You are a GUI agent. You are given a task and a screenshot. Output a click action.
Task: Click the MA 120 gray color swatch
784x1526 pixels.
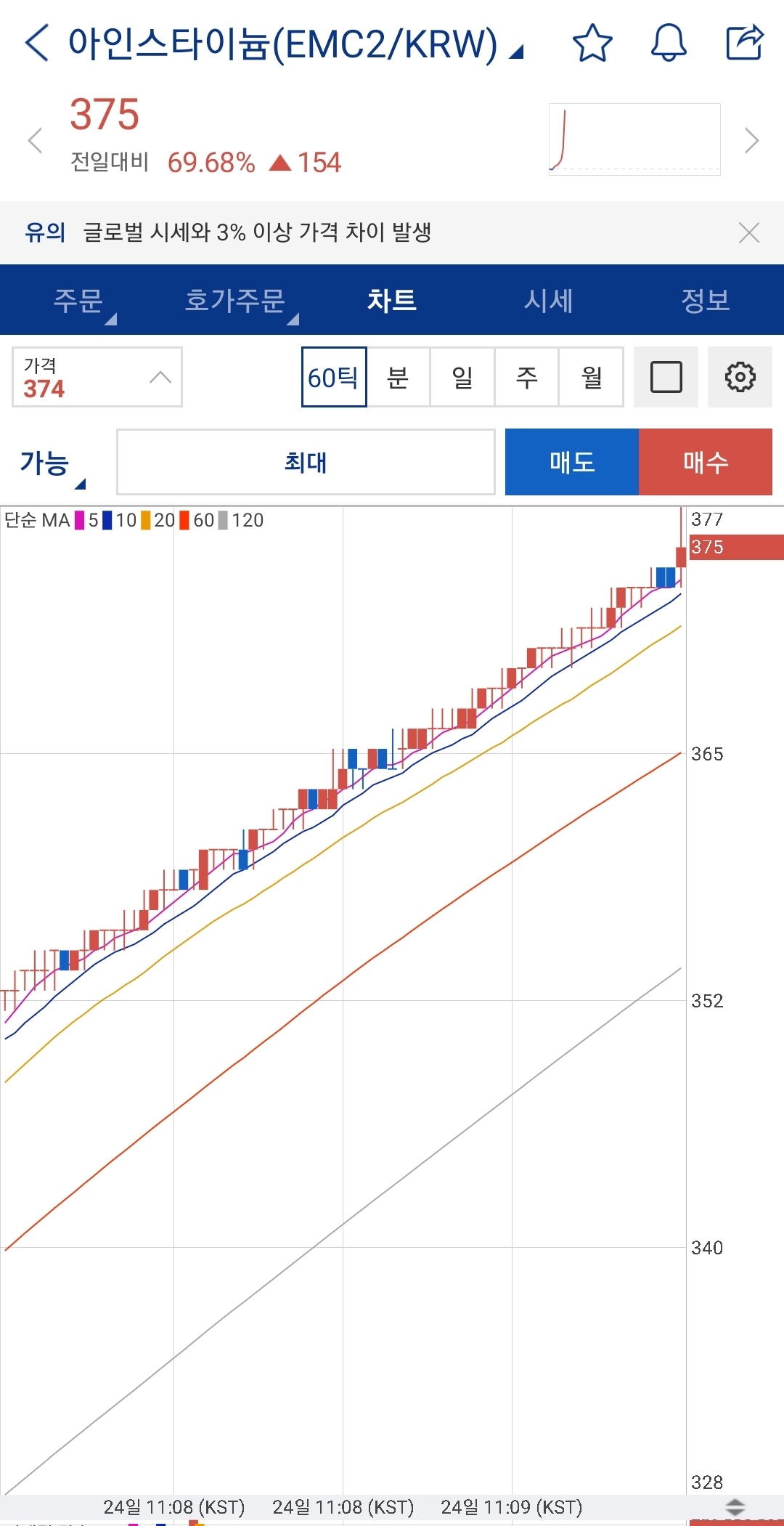(x=223, y=520)
